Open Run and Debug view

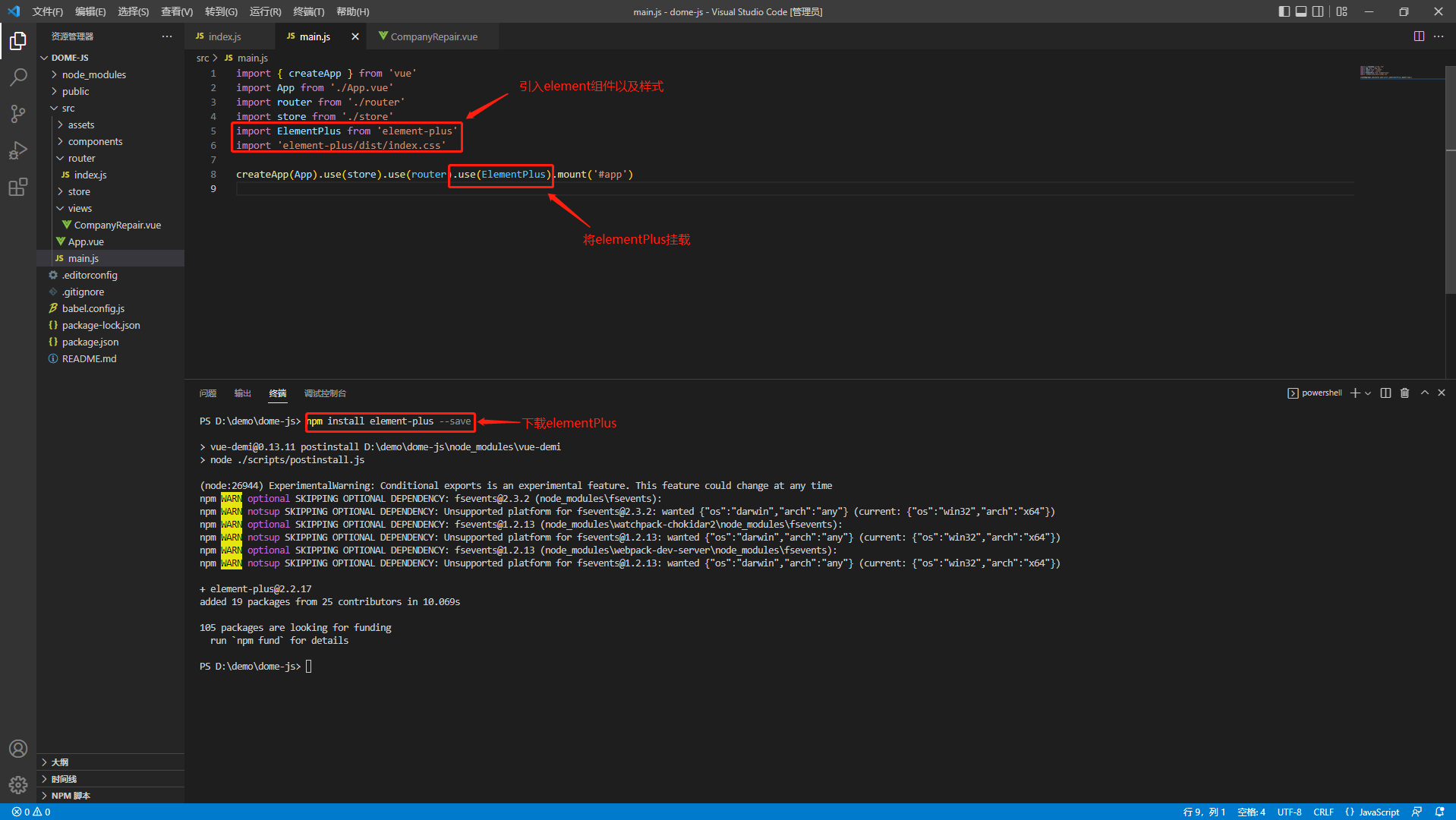pyautogui.click(x=18, y=150)
